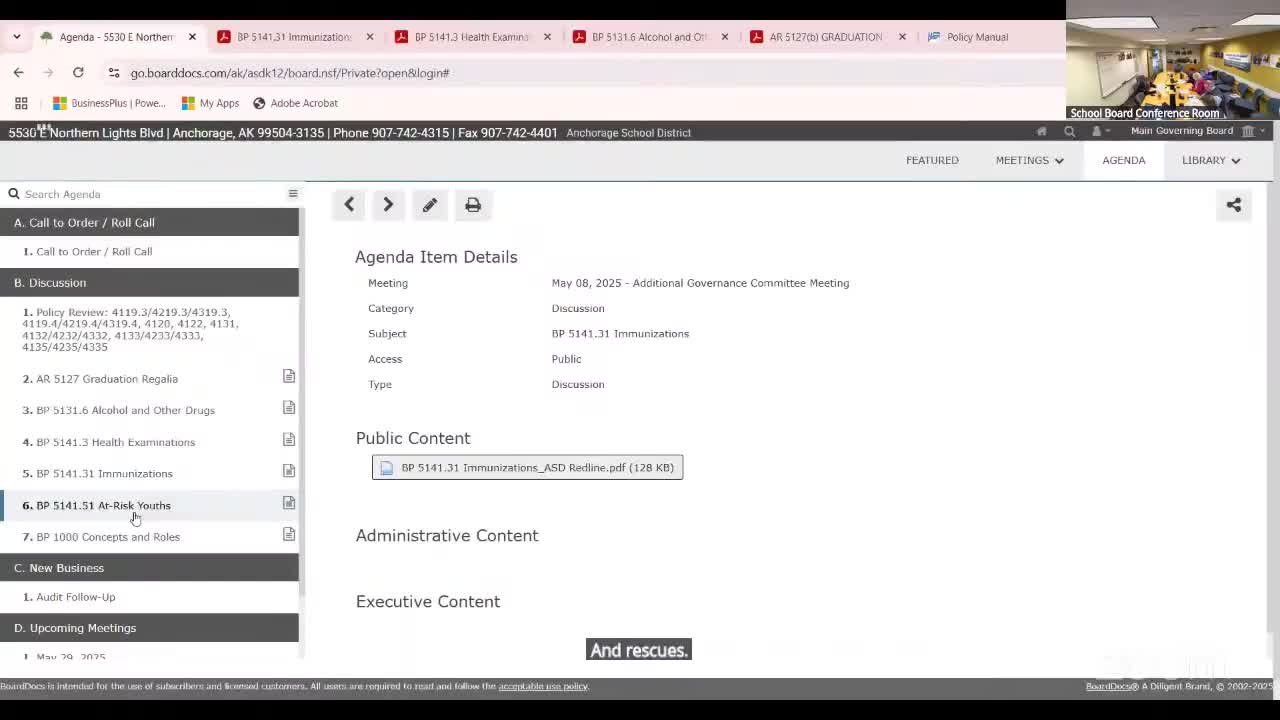Switch to BP 5141.31 Immunizations browser tab
The height and width of the screenshot is (720, 1280).
pyautogui.click(x=294, y=37)
